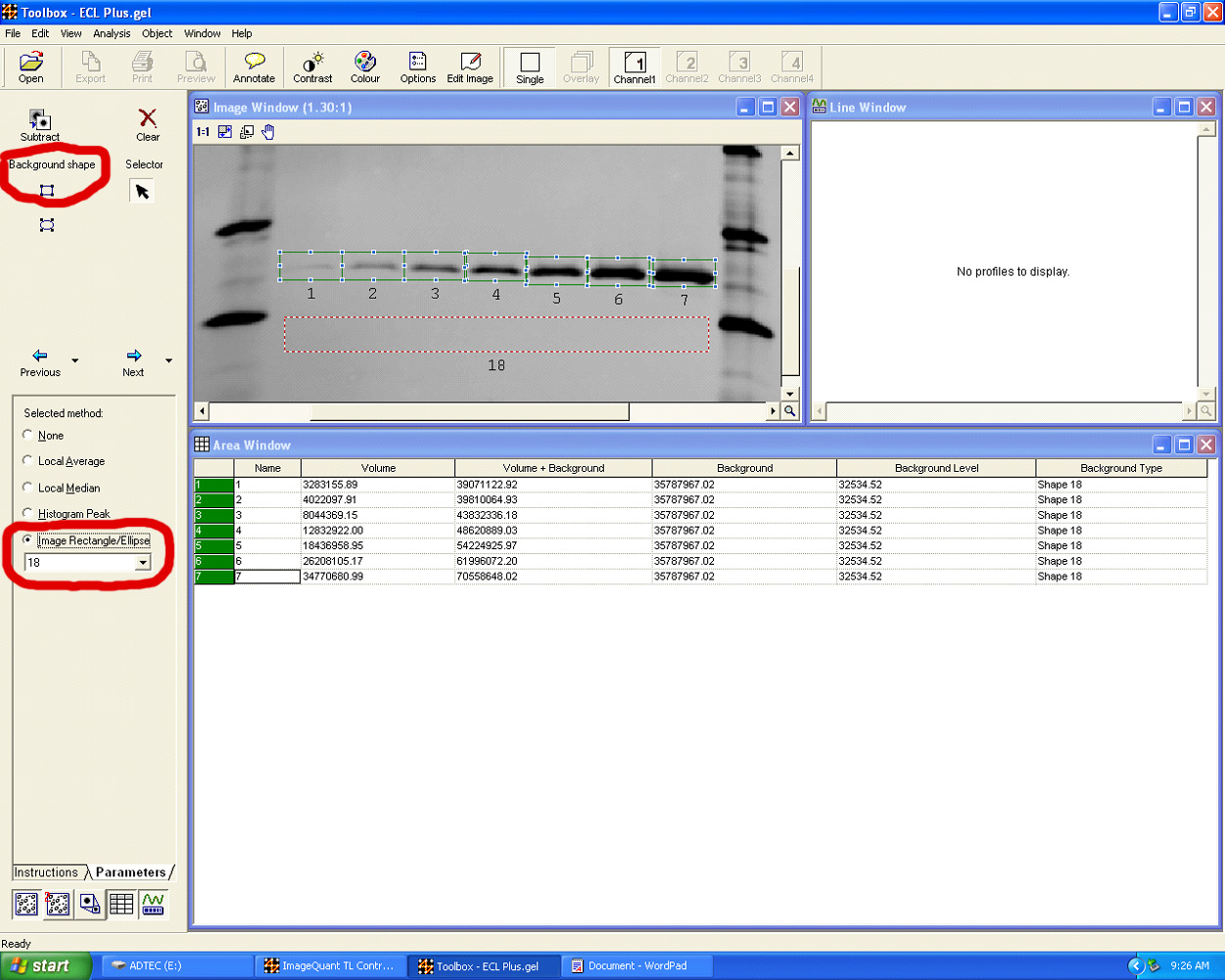Go to Previous step arrow
This screenshot has width=1225, height=980.
tap(40, 362)
